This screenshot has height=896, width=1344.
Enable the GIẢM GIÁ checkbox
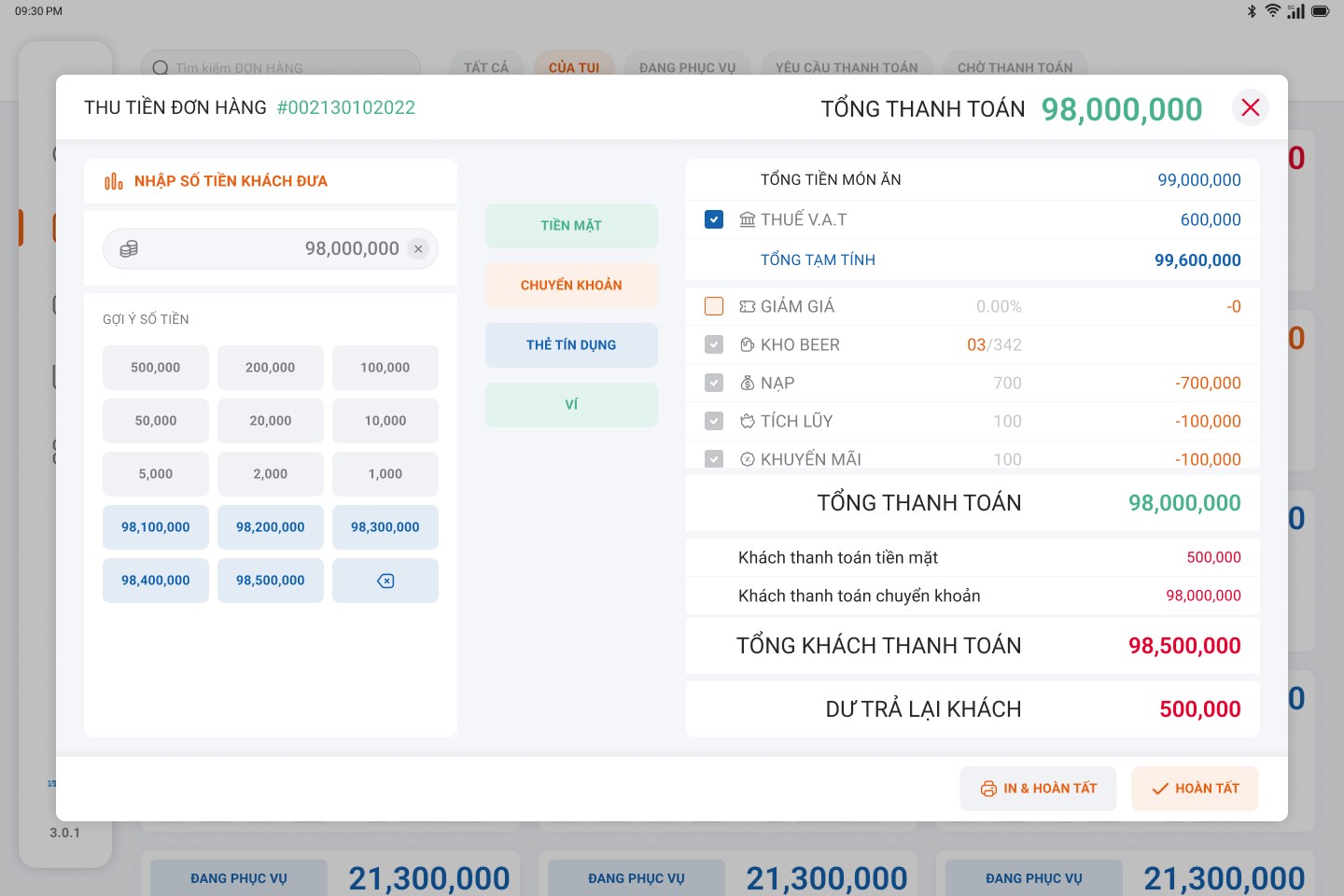714,306
